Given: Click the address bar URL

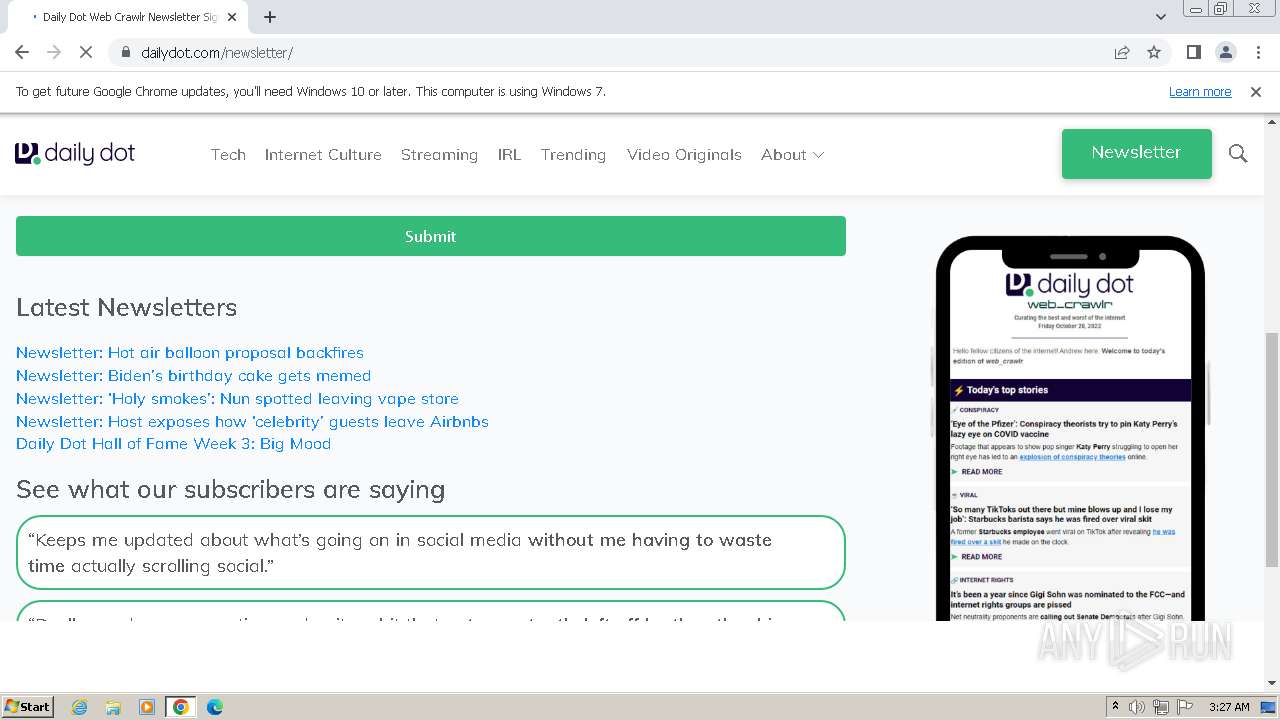Looking at the screenshot, I should [217, 52].
